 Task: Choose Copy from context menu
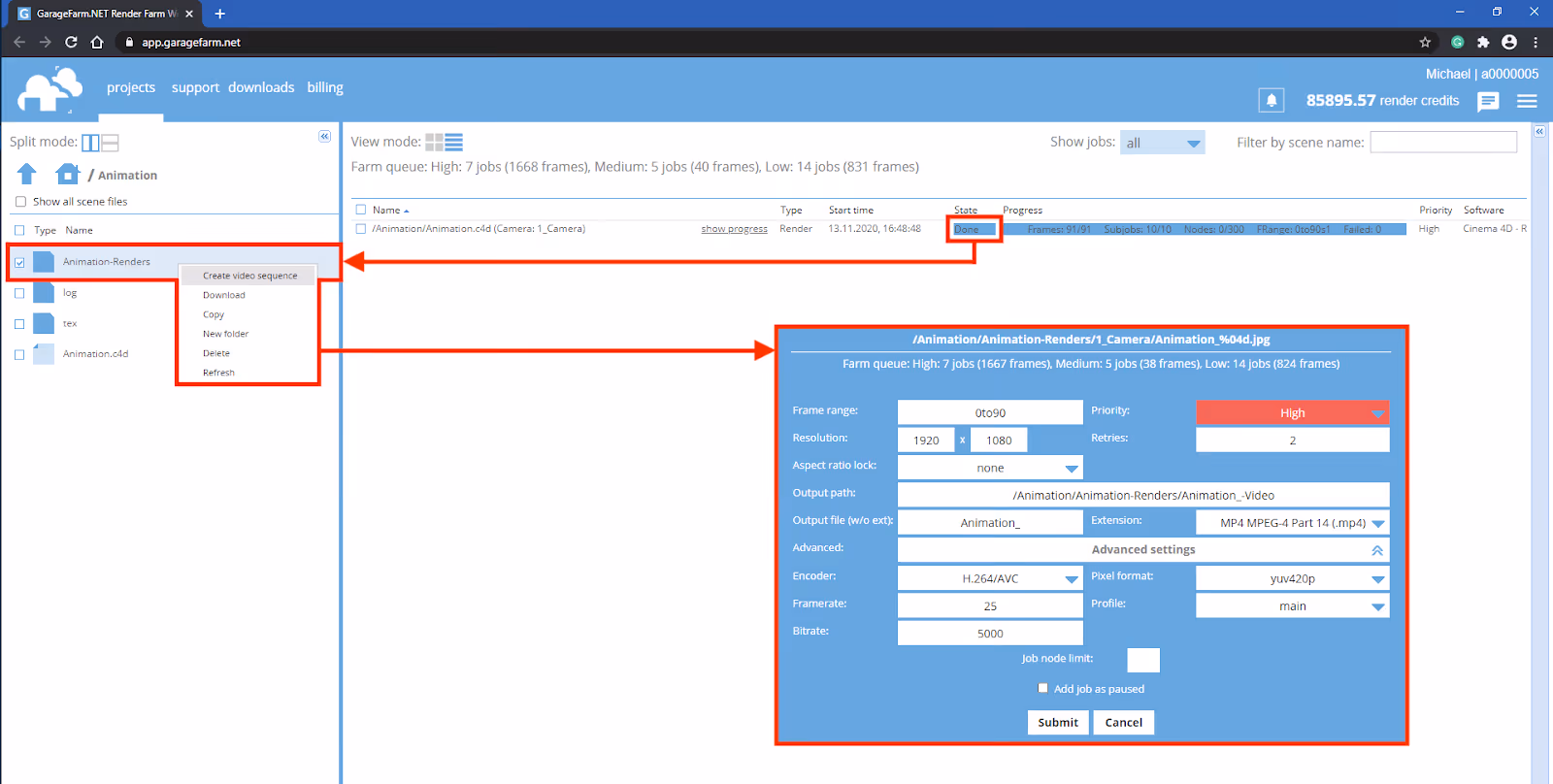[x=214, y=314]
